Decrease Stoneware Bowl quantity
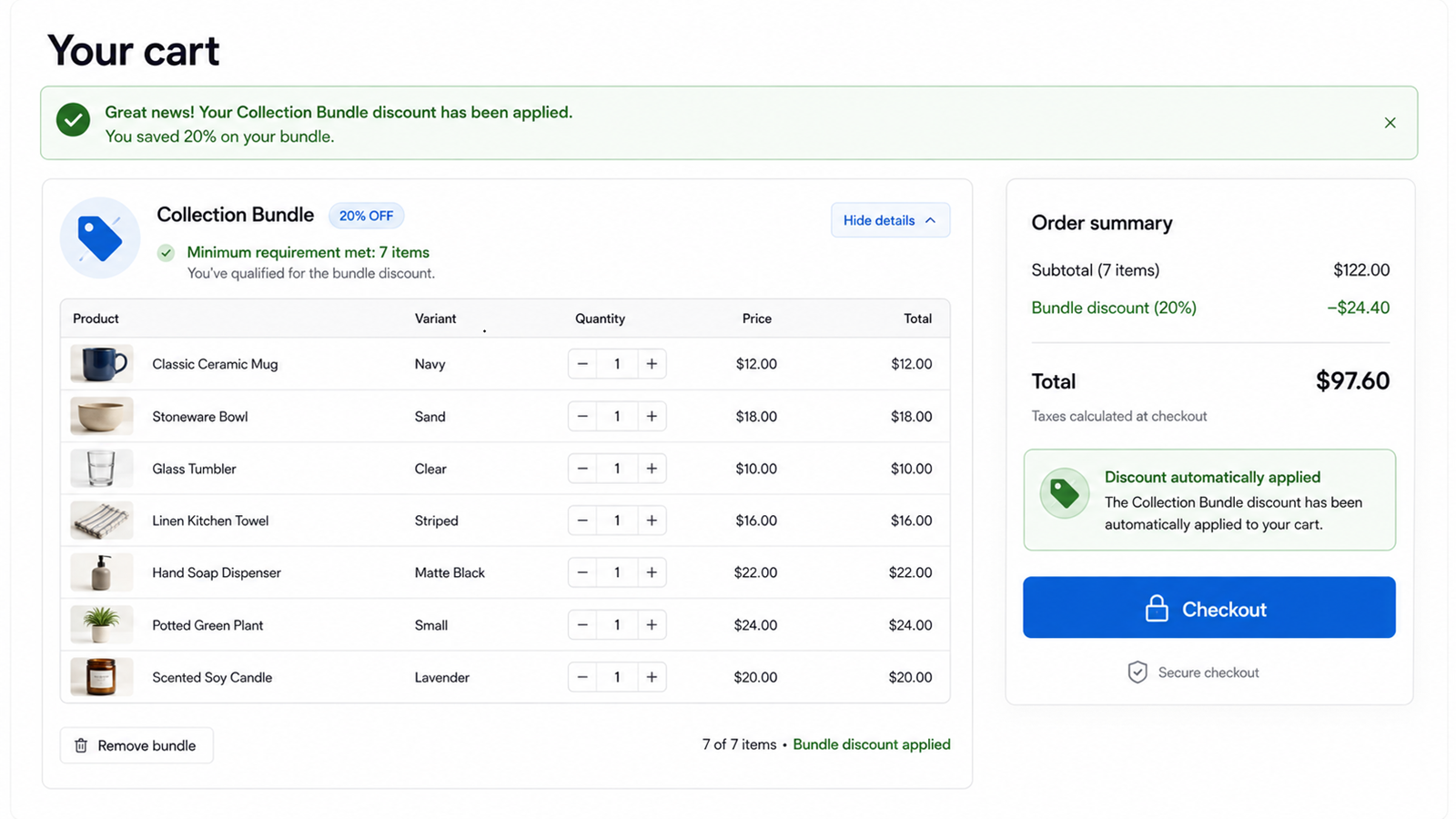 (x=582, y=416)
